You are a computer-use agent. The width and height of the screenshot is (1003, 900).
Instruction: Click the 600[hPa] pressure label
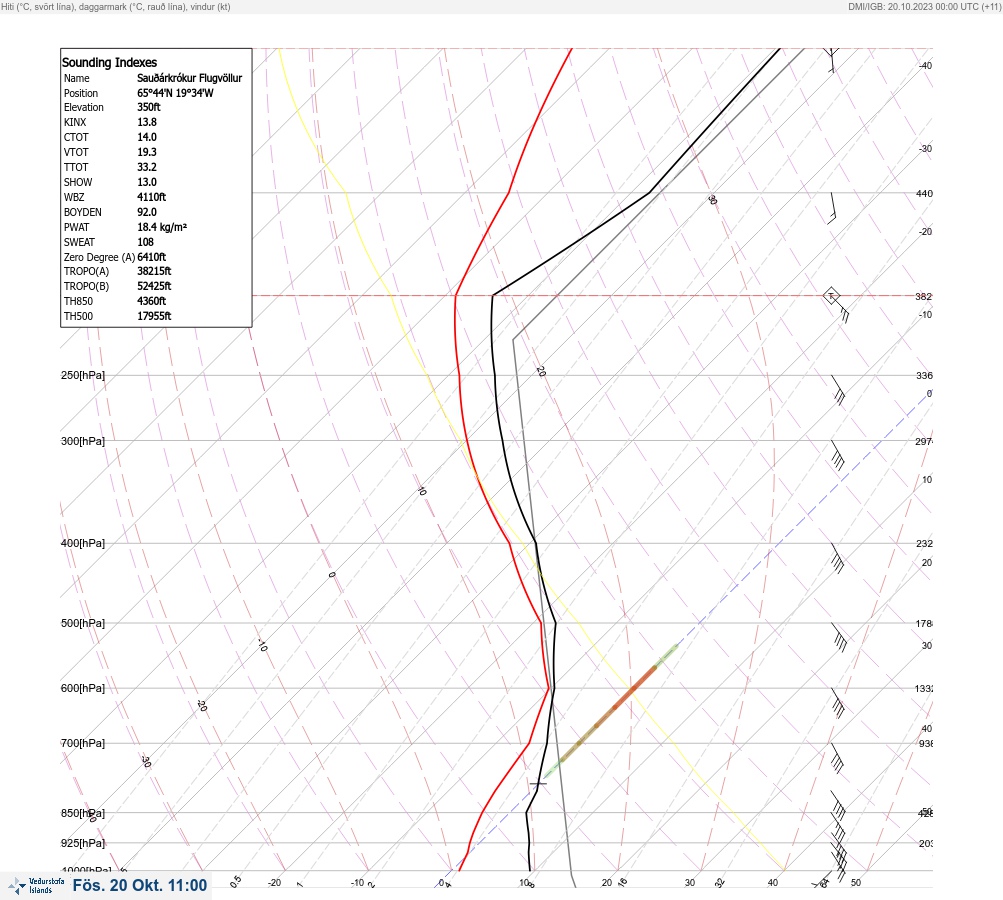point(83,688)
